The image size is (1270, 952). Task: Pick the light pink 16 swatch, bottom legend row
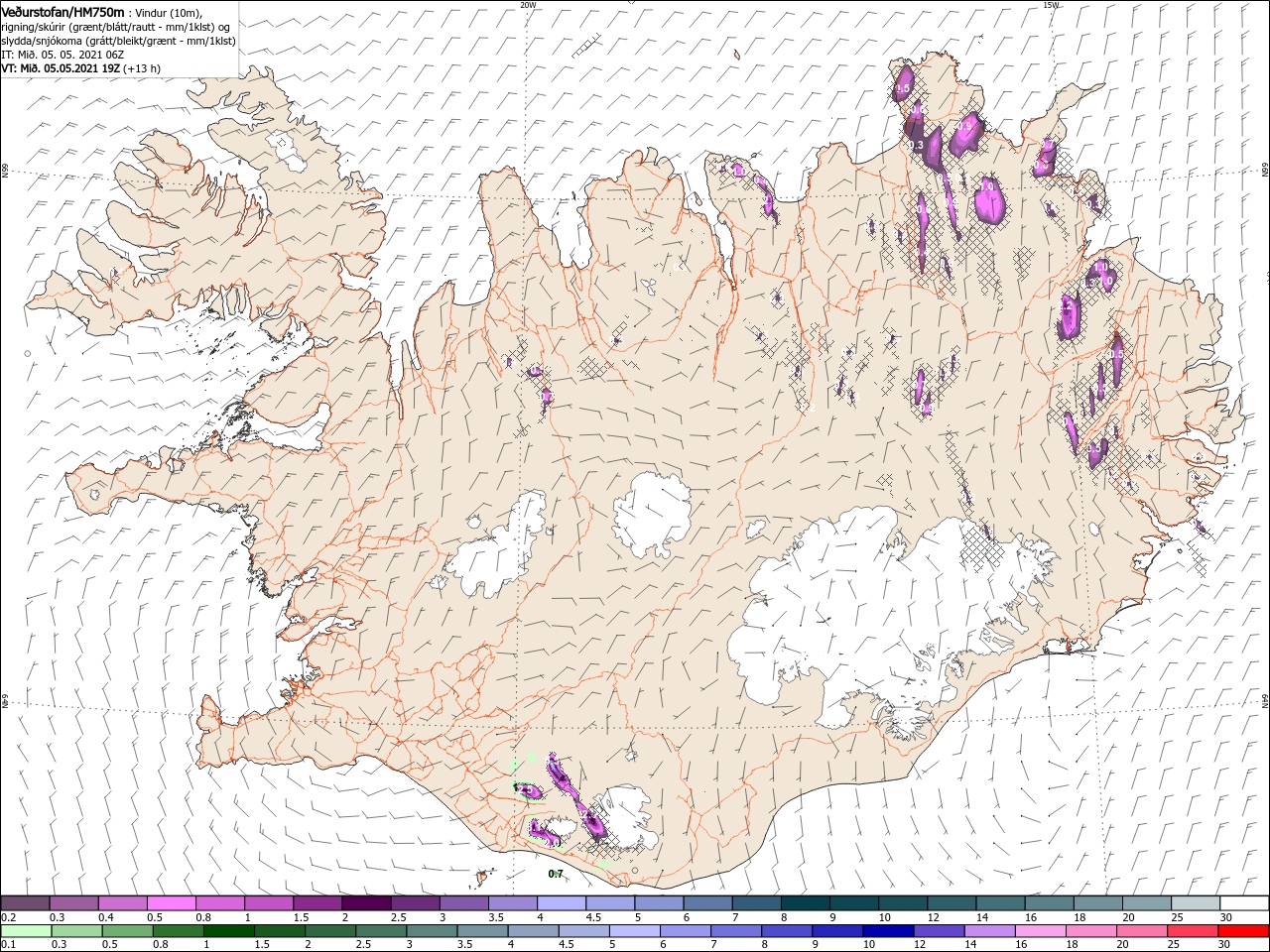click(x=1041, y=931)
